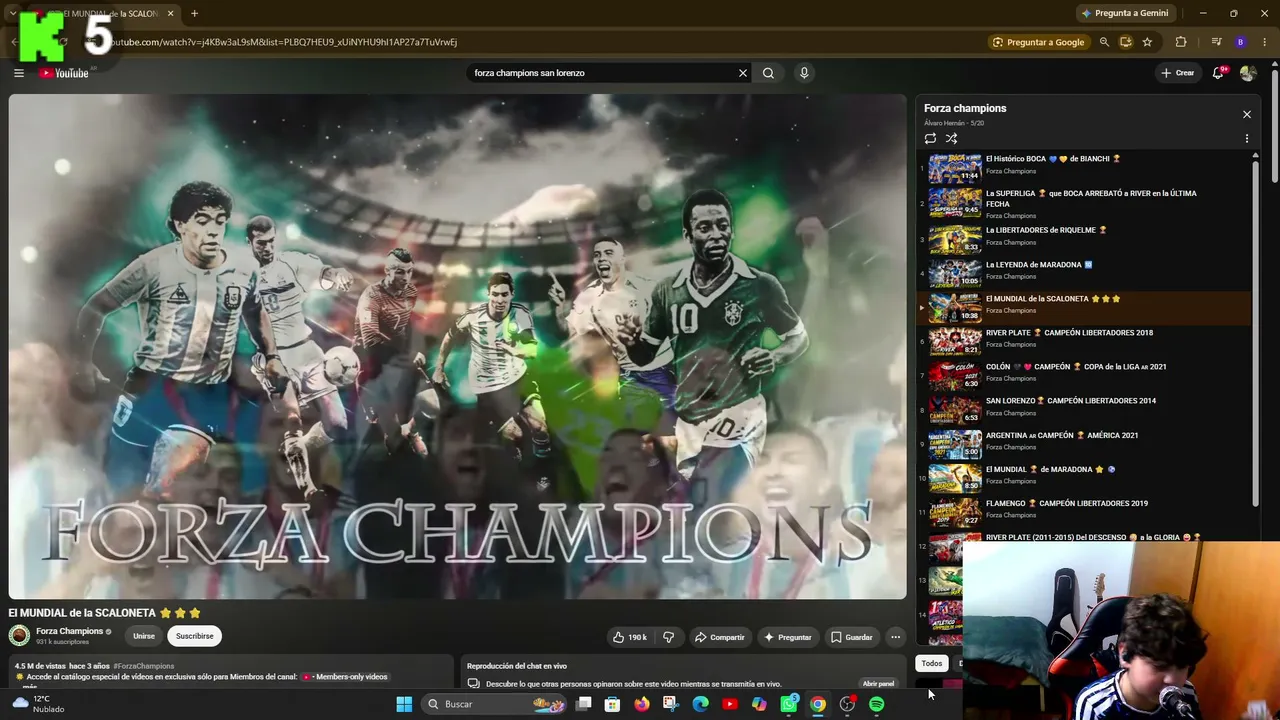This screenshot has height=720, width=1280.
Task: Dislike this video
Action: [668, 637]
